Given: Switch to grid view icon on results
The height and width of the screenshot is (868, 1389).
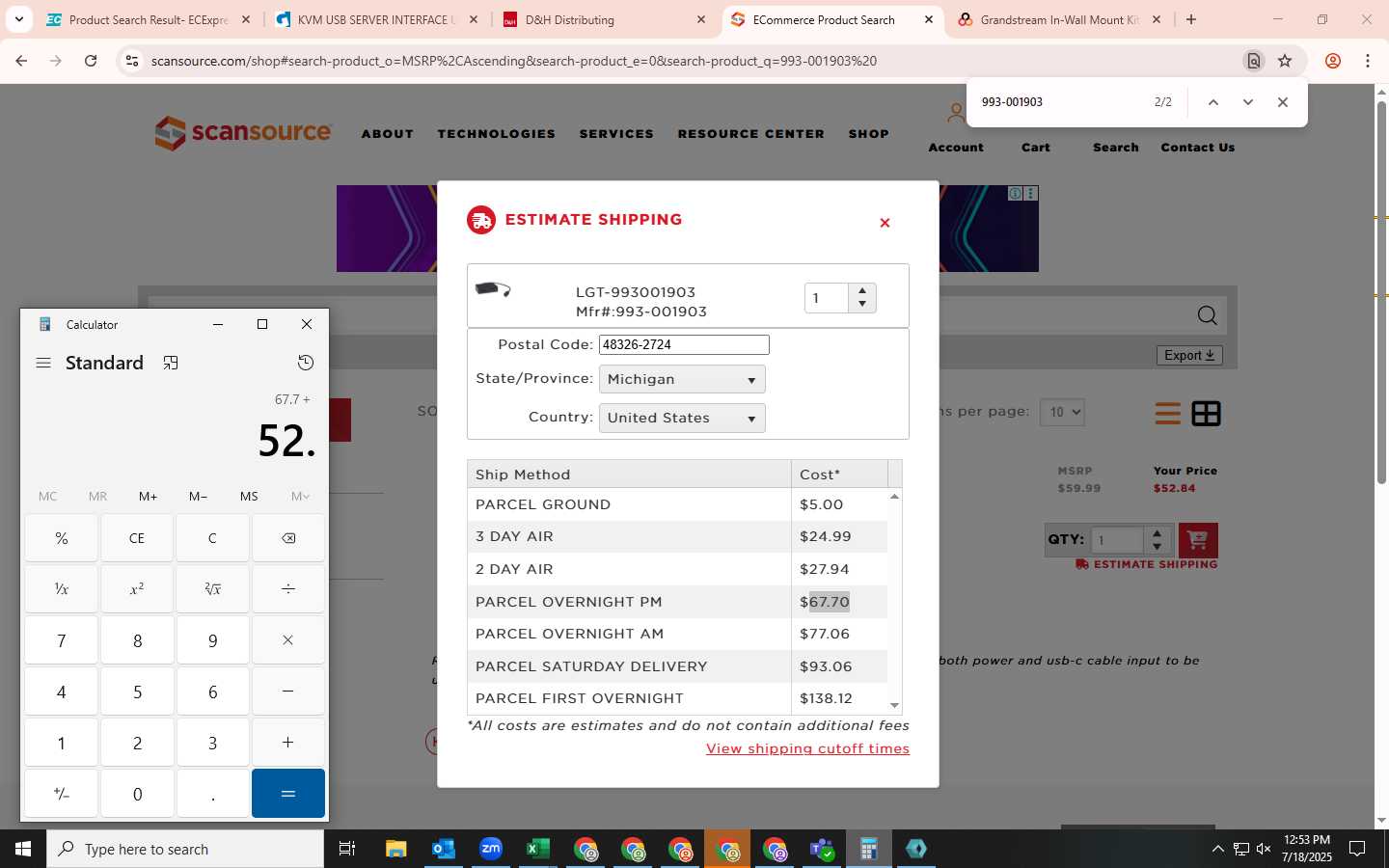Looking at the screenshot, I should click(x=1206, y=414).
